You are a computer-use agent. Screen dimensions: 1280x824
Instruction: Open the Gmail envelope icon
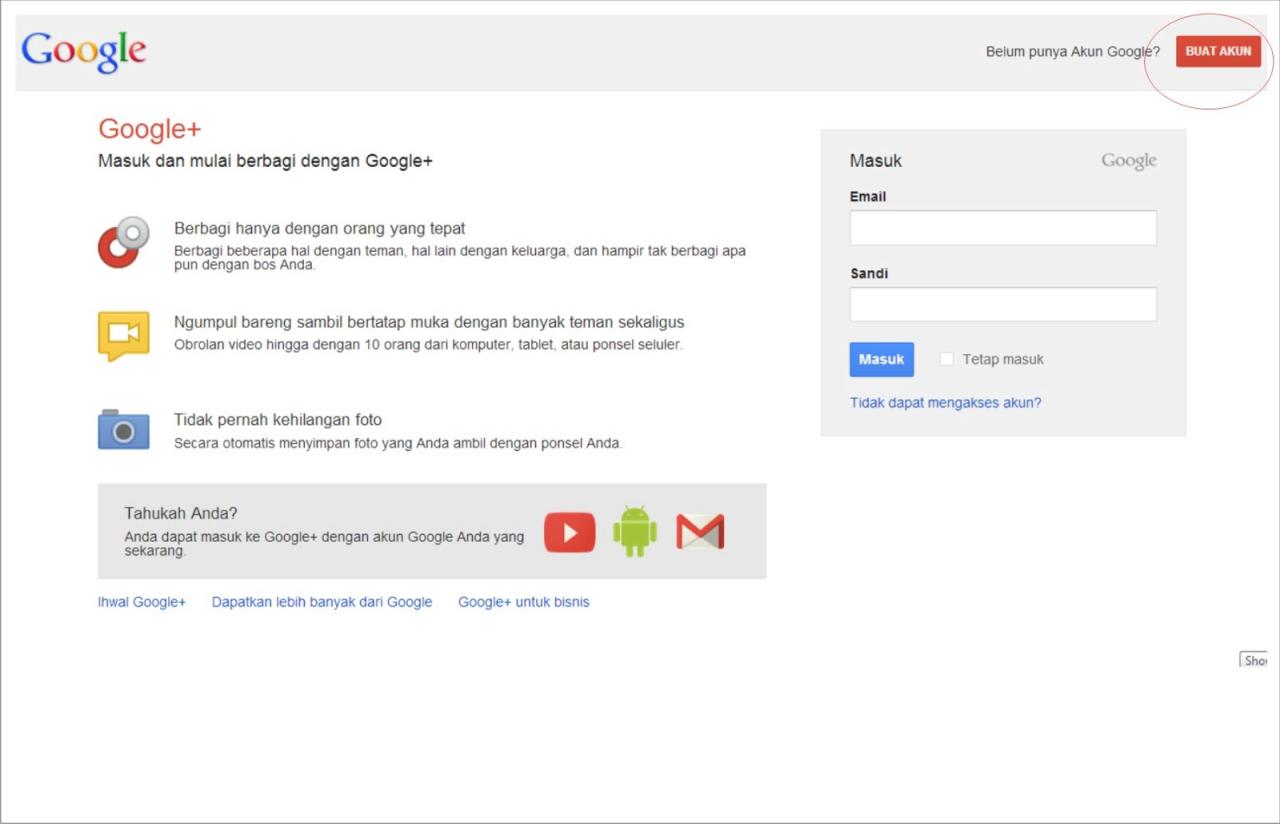pyautogui.click(x=700, y=532)
